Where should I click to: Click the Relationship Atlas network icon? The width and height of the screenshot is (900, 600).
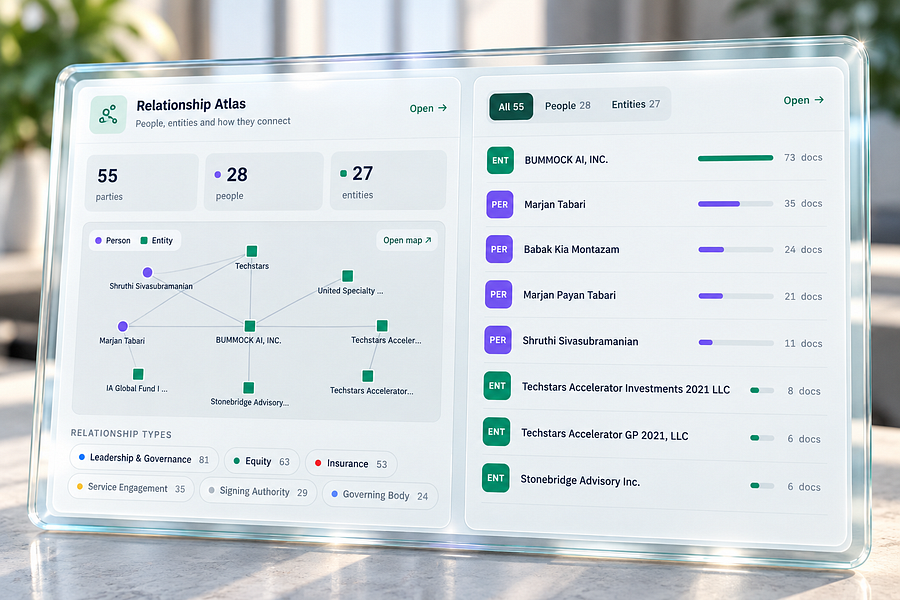[108, 114]
